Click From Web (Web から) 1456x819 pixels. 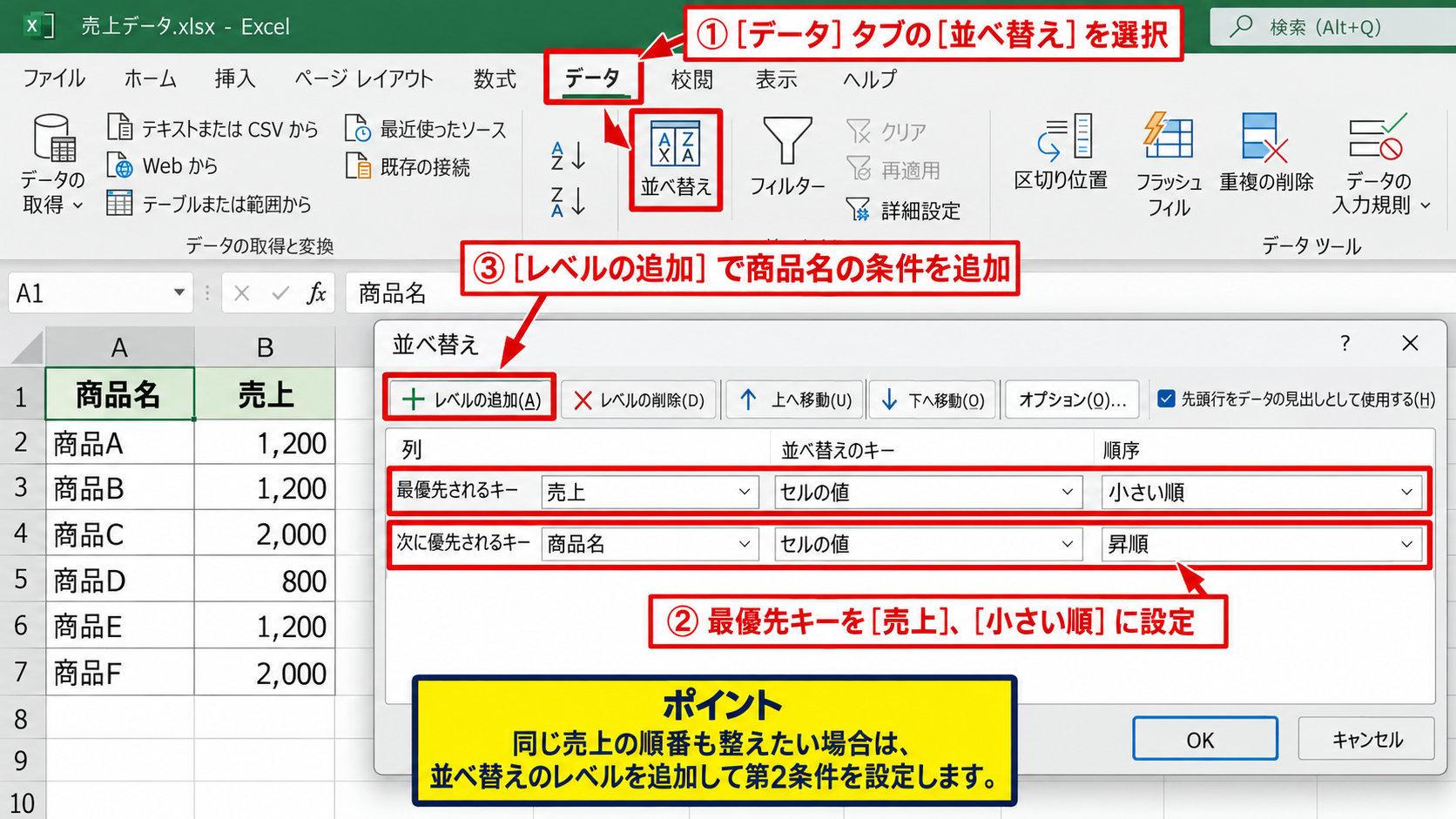(x=162, y=165)
